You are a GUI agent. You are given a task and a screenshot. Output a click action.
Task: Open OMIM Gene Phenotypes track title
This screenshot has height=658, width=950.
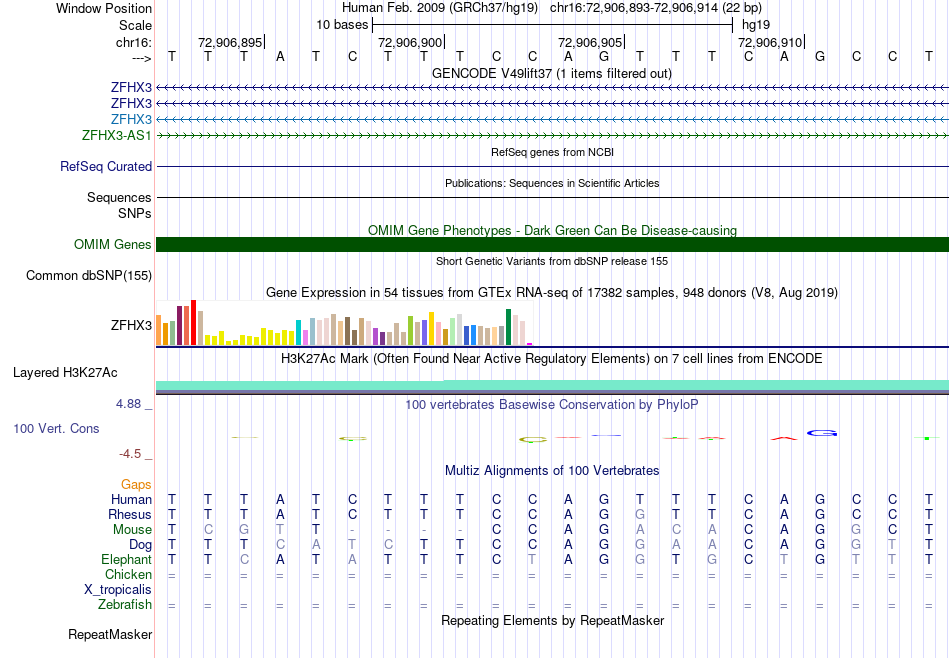click(552, 230)
